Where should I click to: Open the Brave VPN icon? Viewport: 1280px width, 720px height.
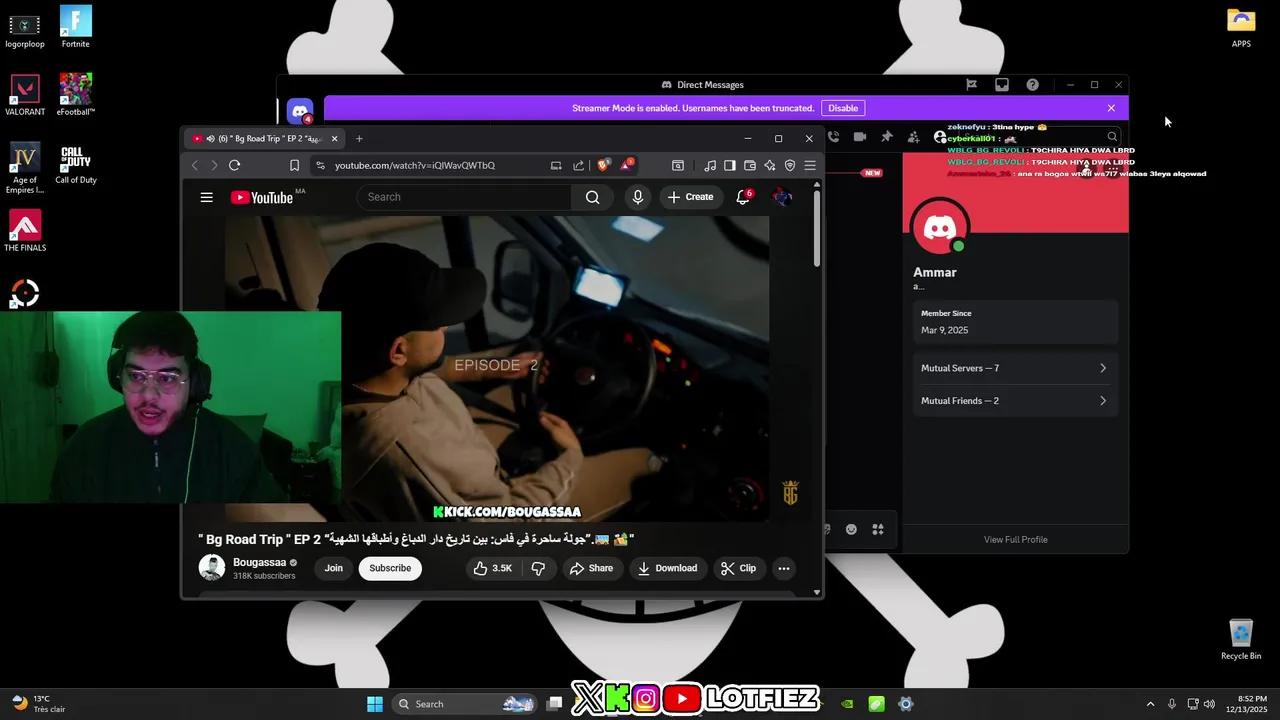coord(790,165)
